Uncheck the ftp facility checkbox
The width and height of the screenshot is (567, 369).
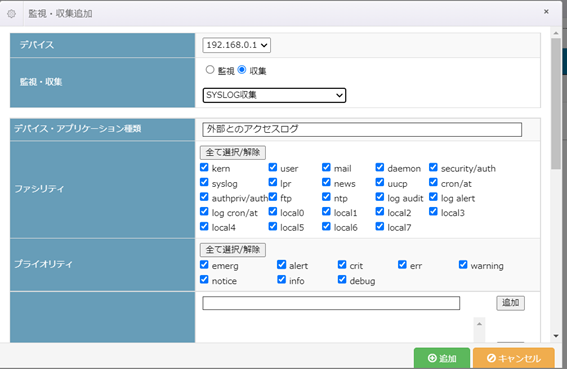click(273, 197)
